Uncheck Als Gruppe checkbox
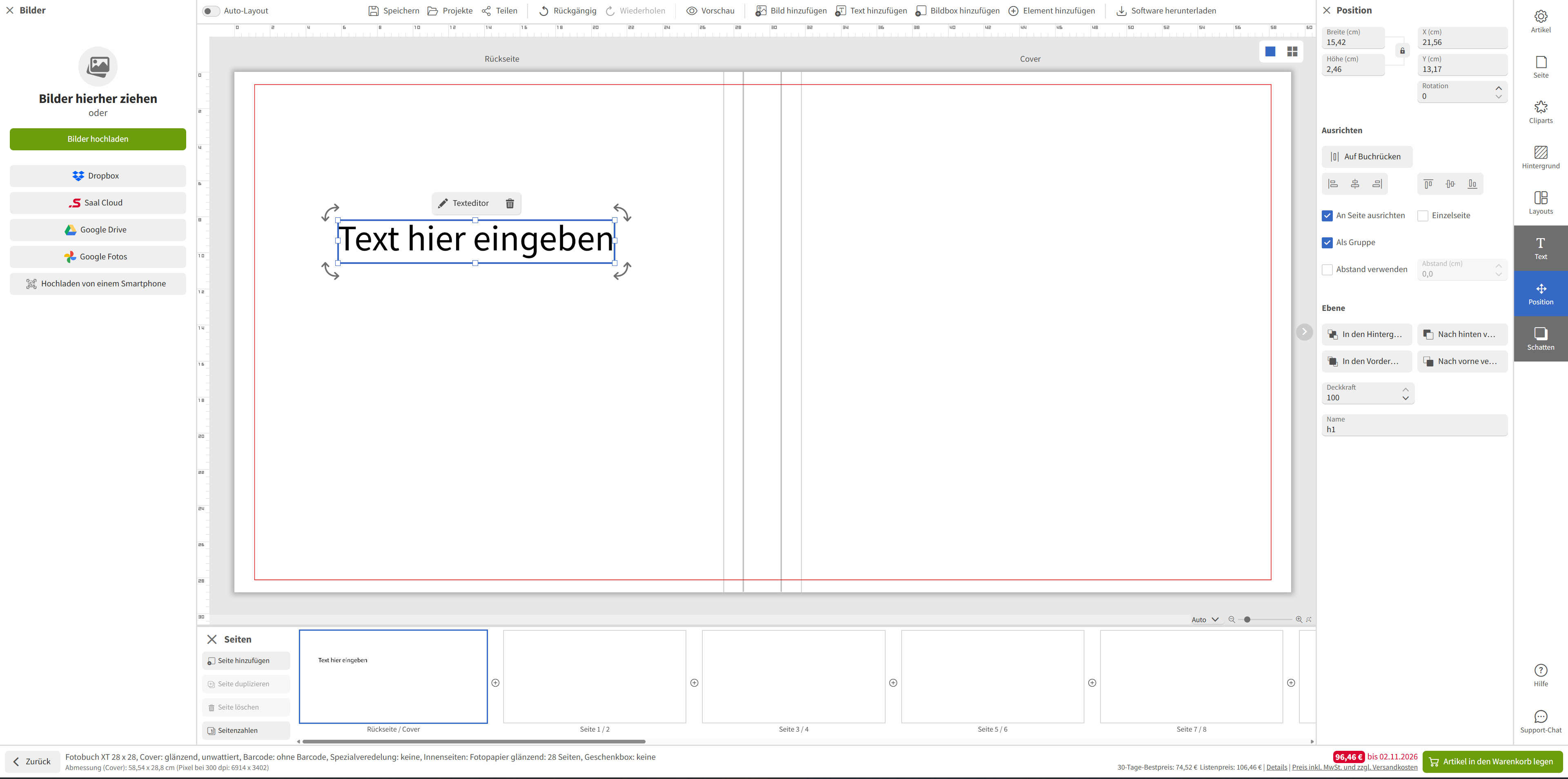Image resolution: width=1568 pixels, height=779 pixels. tap(1327, 242)
